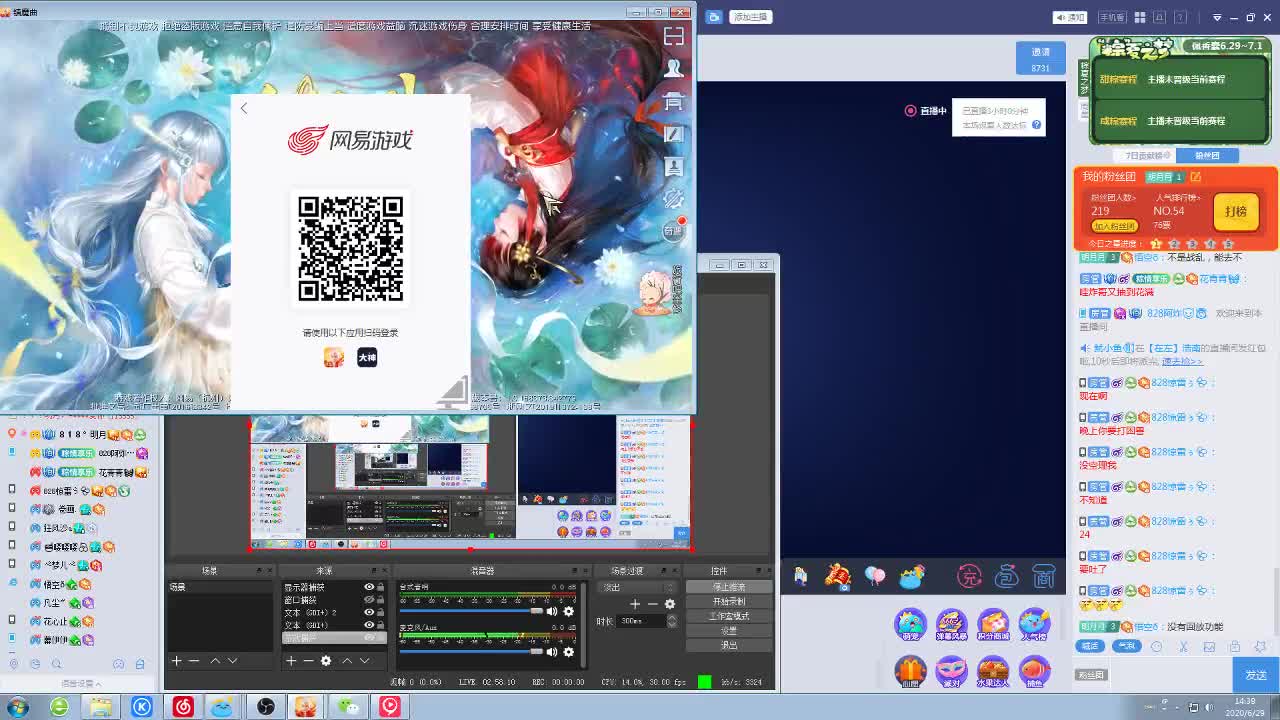Screen dimensions: 1280x720
Task: Open 麦克风/Aux mixer settings gear
Action: click(x=569, y=652)
